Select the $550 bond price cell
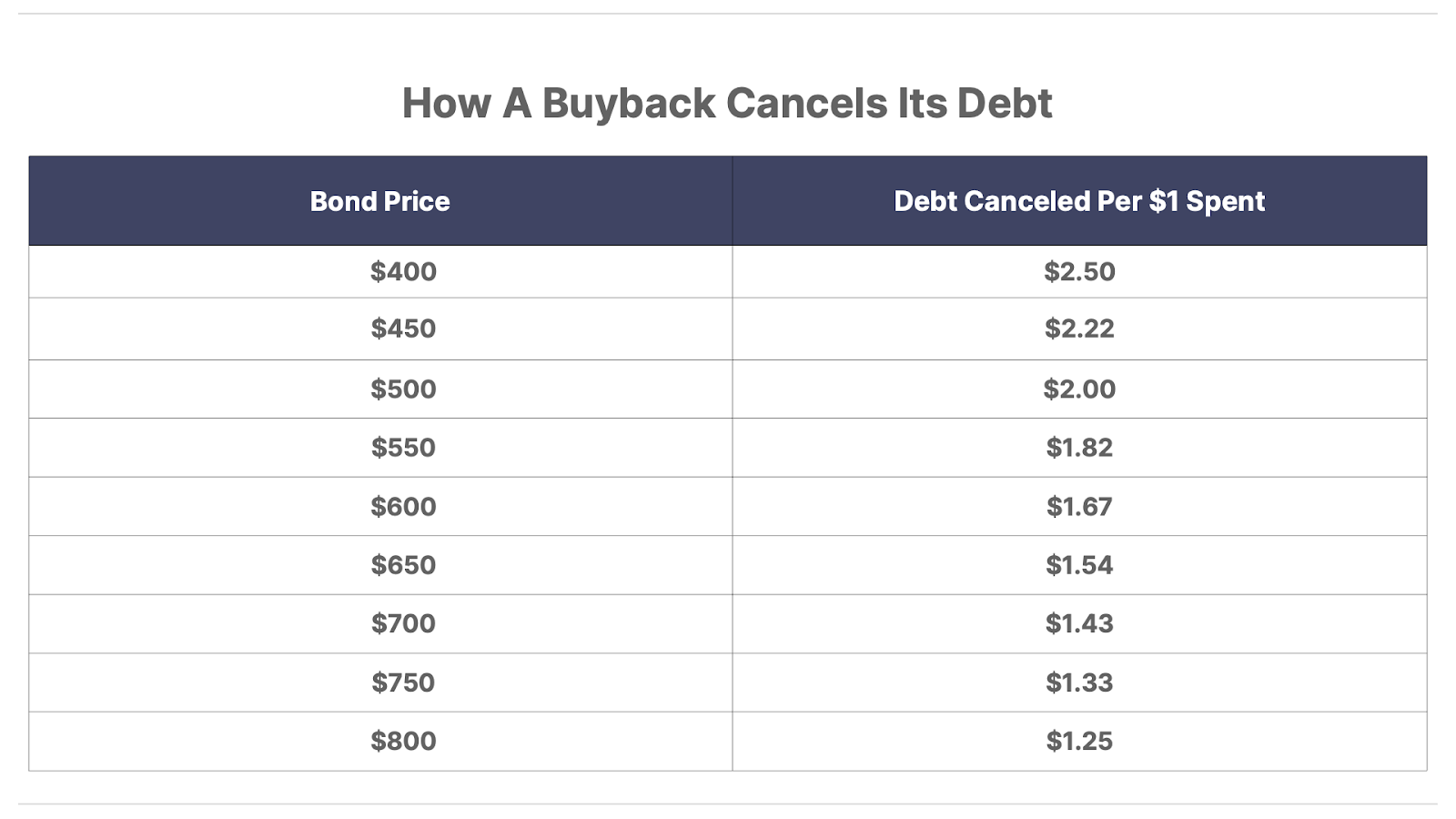Screen dimensions: 1456x819 [x=380, y=448]
